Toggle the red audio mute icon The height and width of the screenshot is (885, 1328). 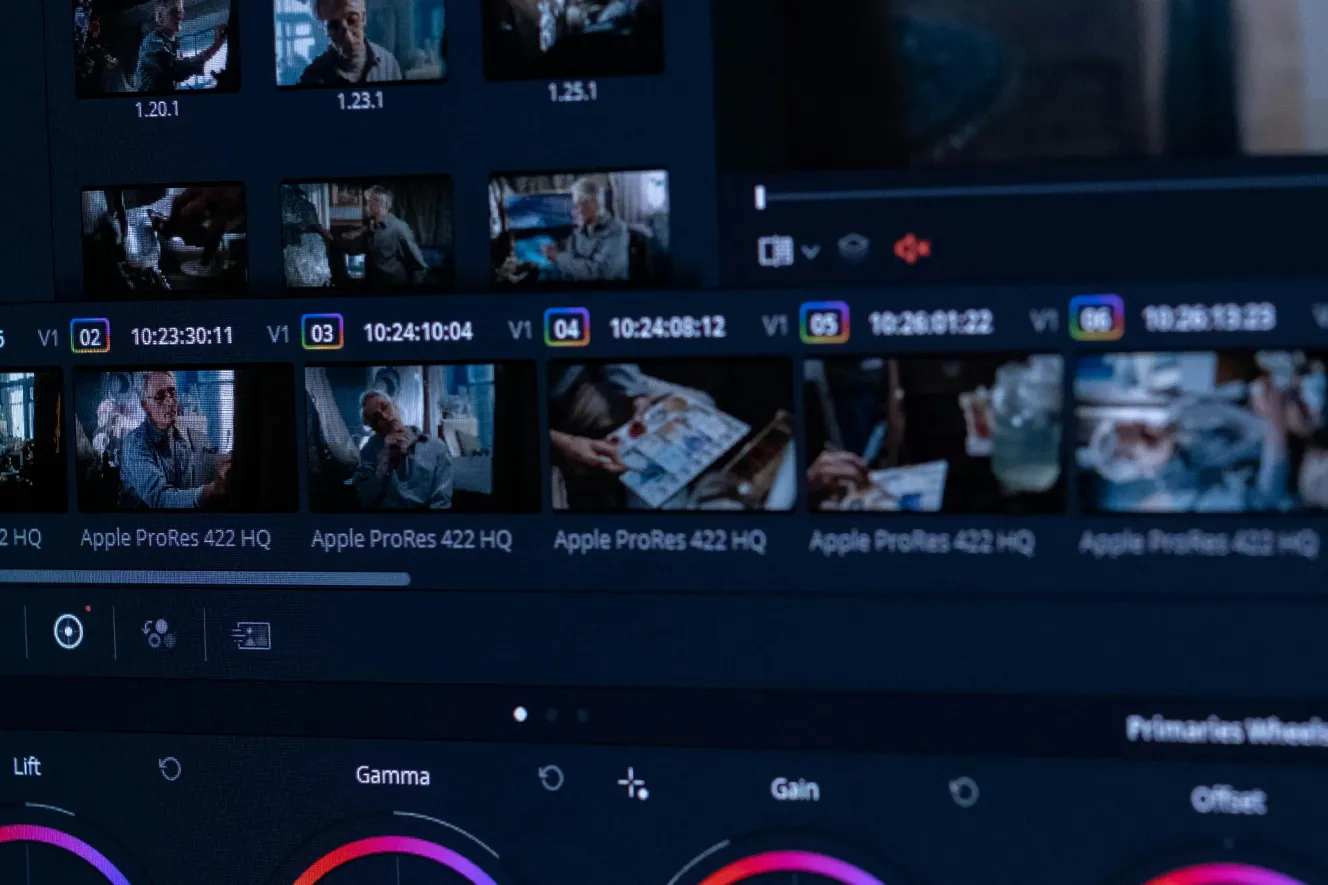(x=912, y=248)
